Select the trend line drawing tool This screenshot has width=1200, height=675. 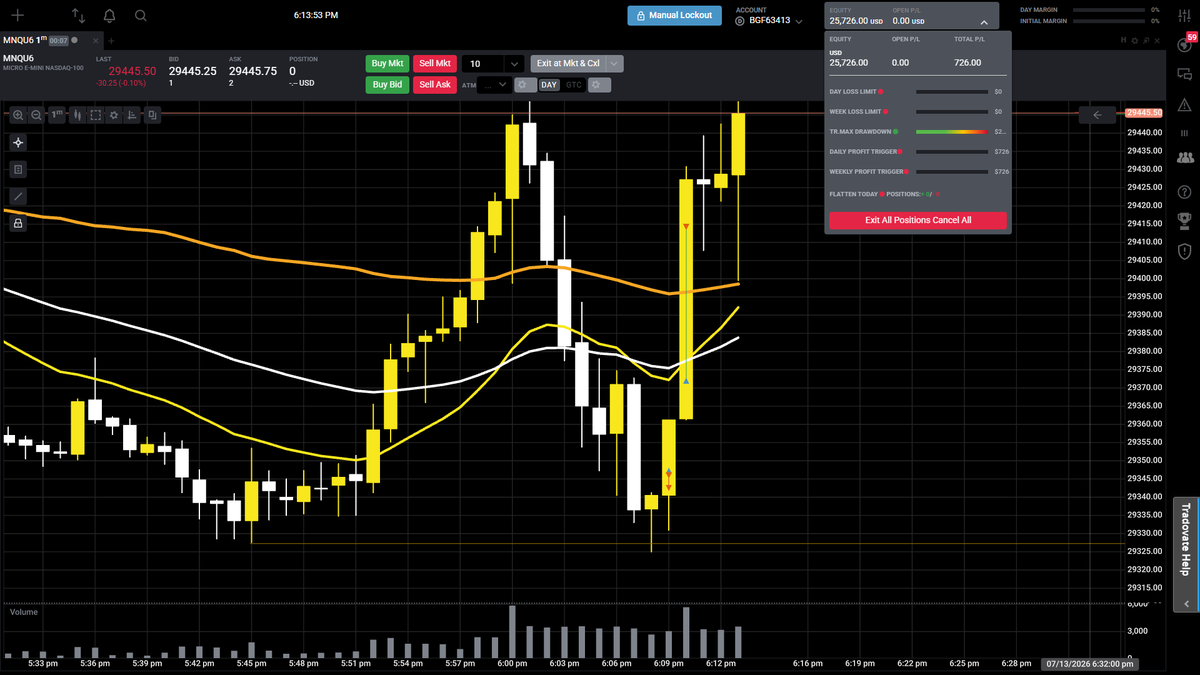click(x=18, y=197)
